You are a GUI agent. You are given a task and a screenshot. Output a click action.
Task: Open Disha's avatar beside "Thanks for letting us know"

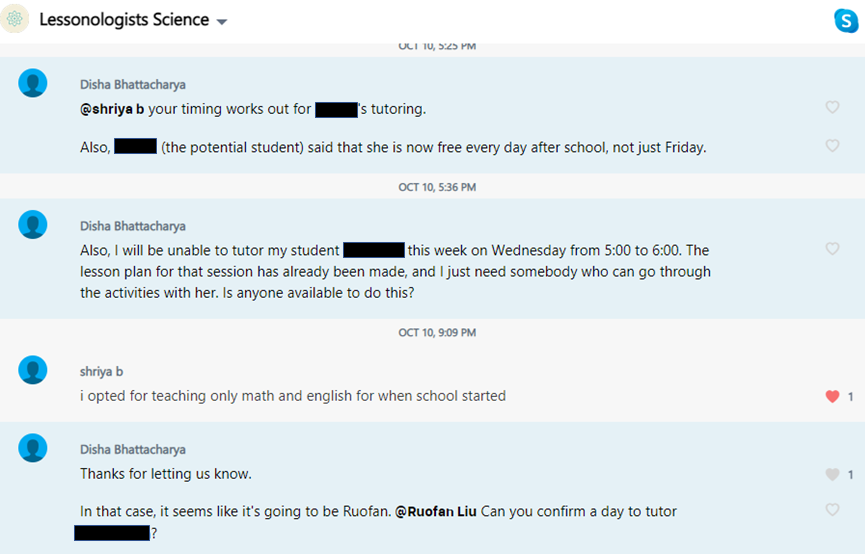point(33,448)
